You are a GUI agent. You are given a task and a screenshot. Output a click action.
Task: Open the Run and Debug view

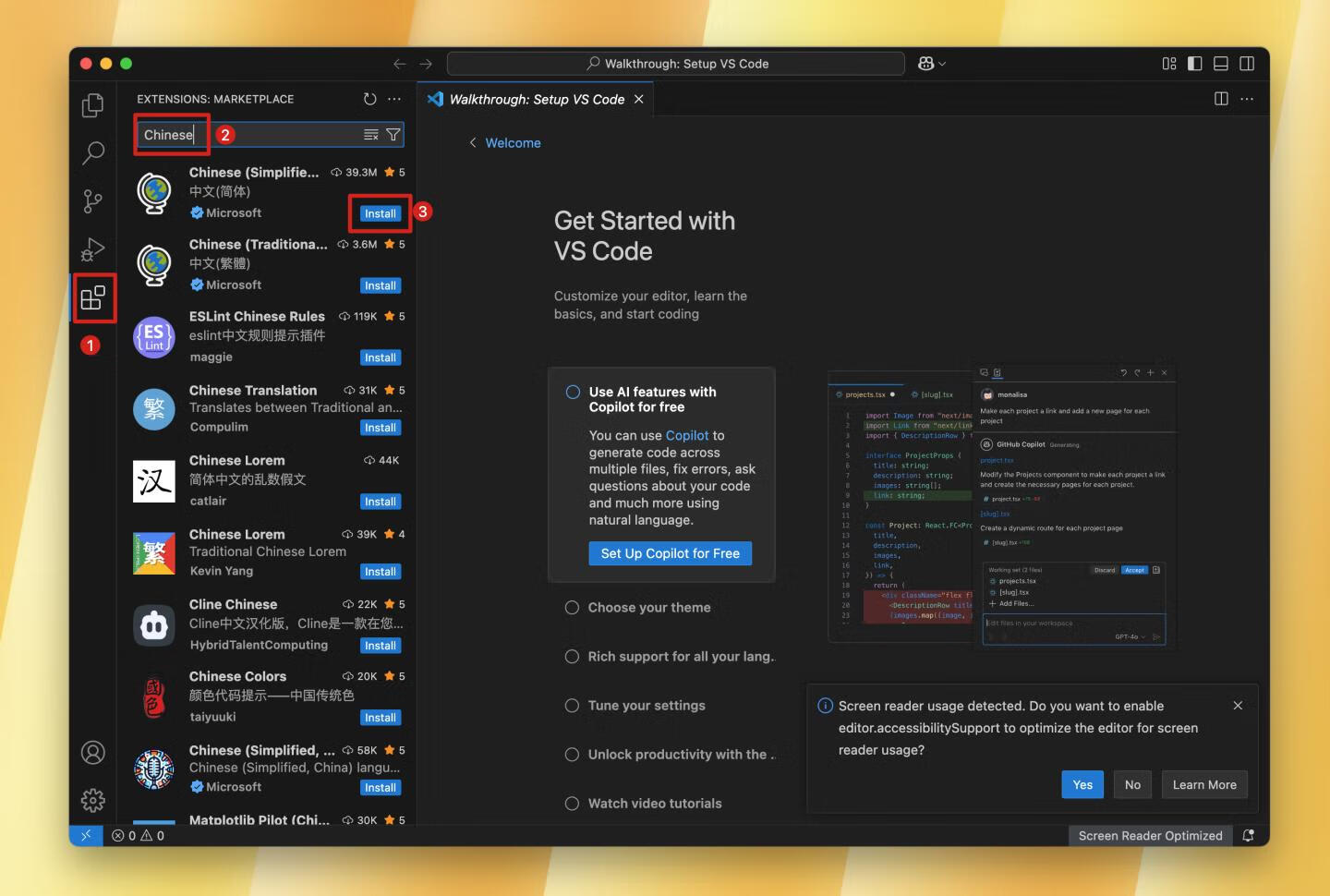click(x=93, y=248)
